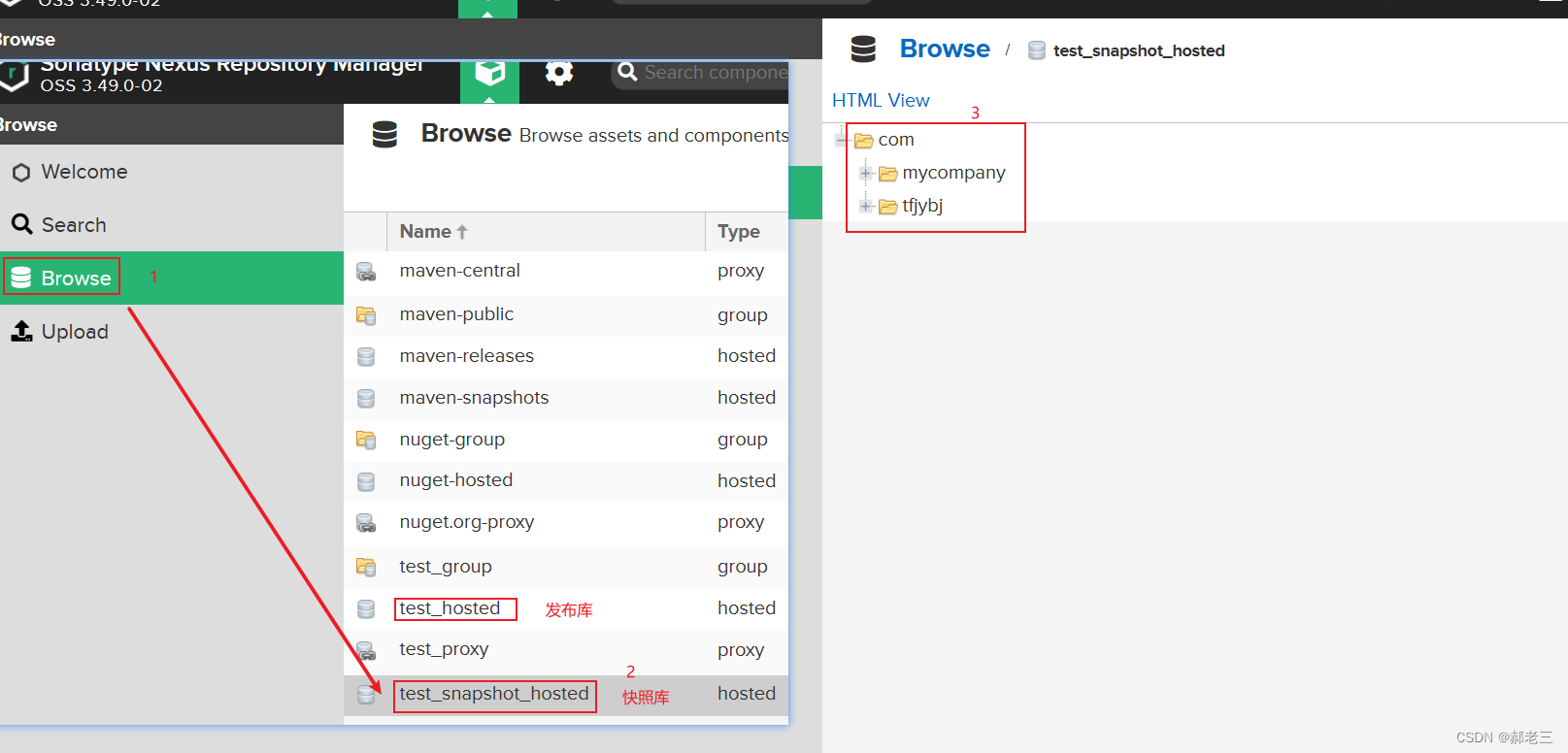This screenshot has height=753, width=1568.
Task: Click maven-snapshots hosted database icon
Action: [x=366, y=399]
